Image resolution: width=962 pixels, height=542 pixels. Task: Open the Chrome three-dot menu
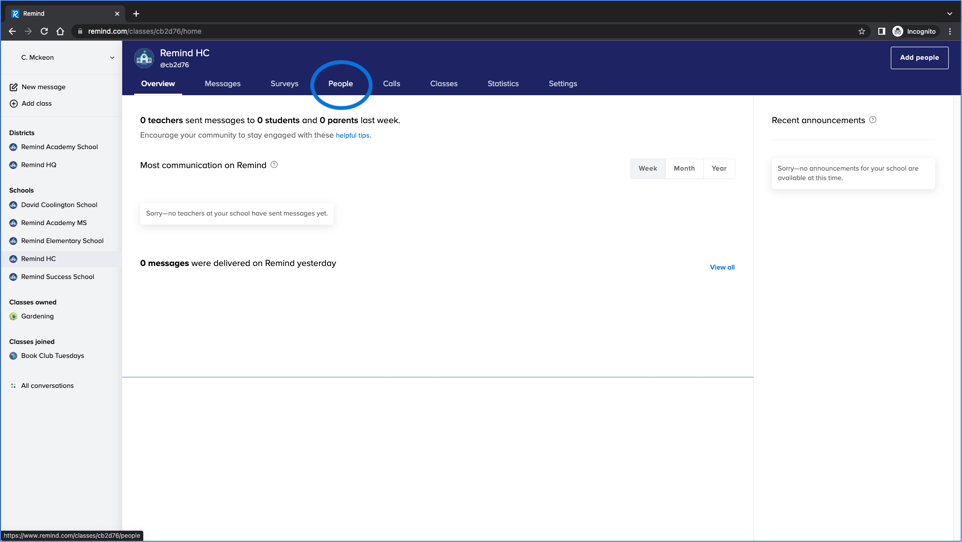point(950,31)
